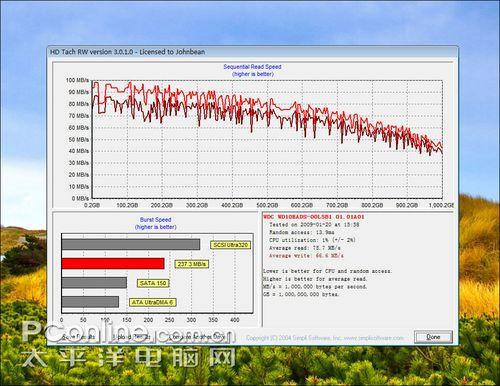Select the SATA 150 label
Image resolution: width=500 pixels, height=386 pixels.
153,283
